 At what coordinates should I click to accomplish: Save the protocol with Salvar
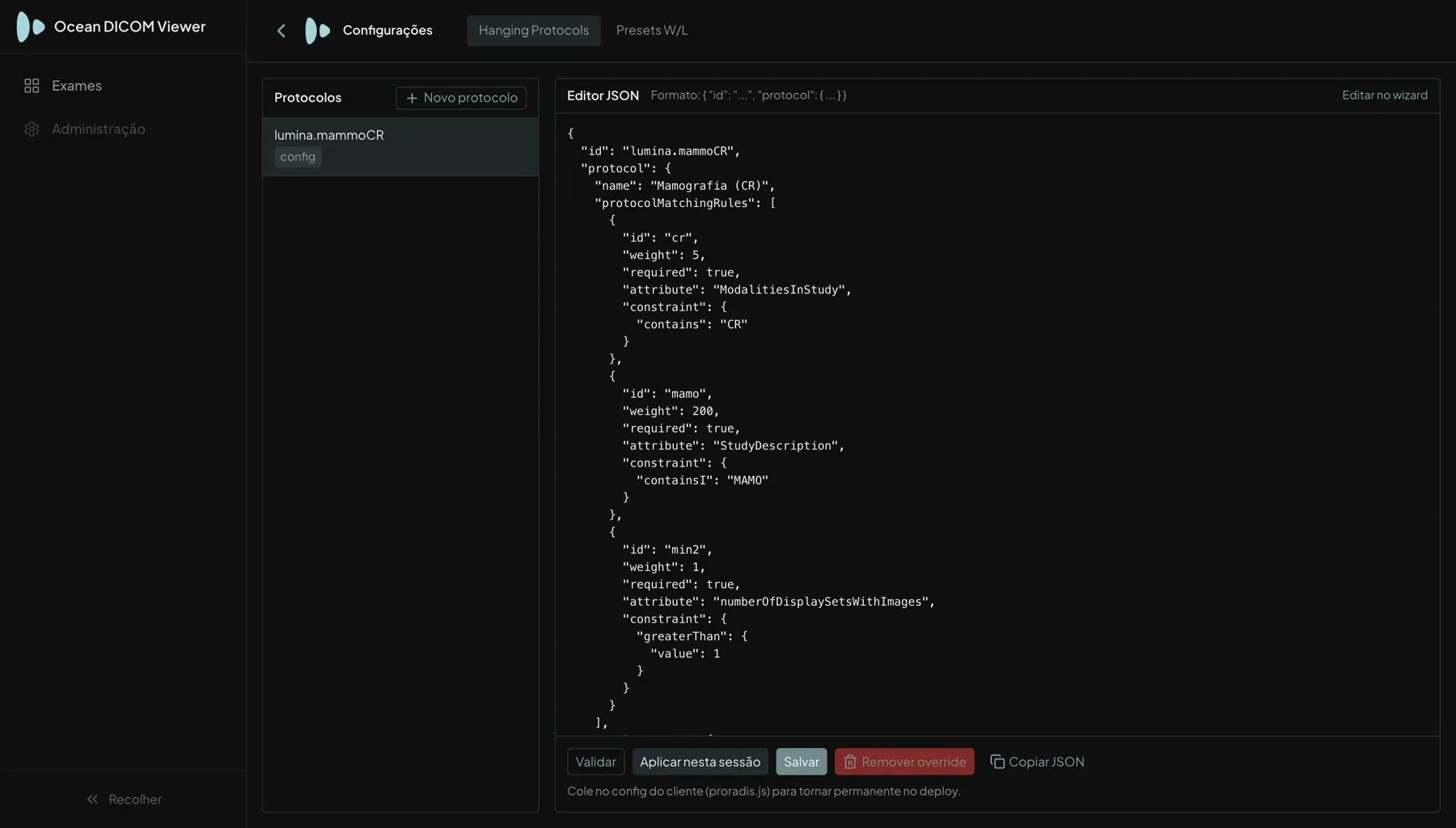coord(802,762)
